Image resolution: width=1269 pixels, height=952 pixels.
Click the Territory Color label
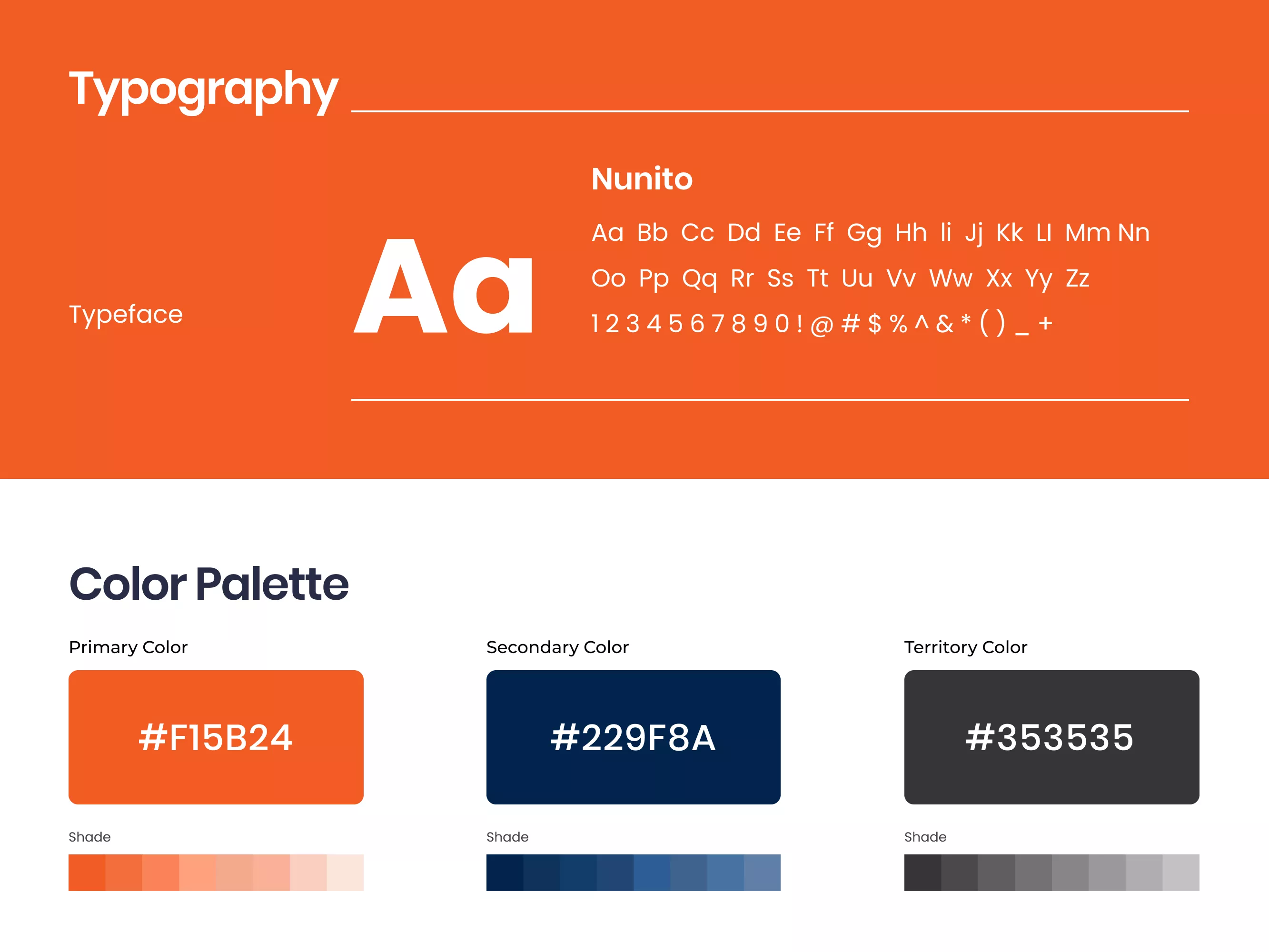point(965,647)
